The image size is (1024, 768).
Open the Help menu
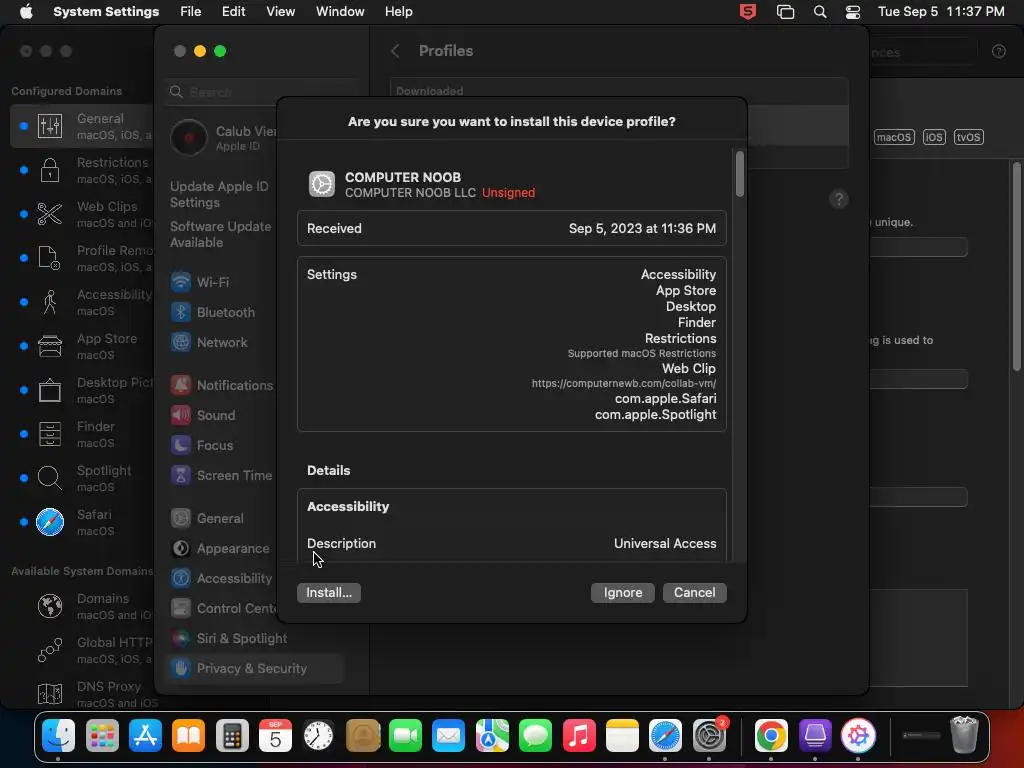click(x=398, y=12)
